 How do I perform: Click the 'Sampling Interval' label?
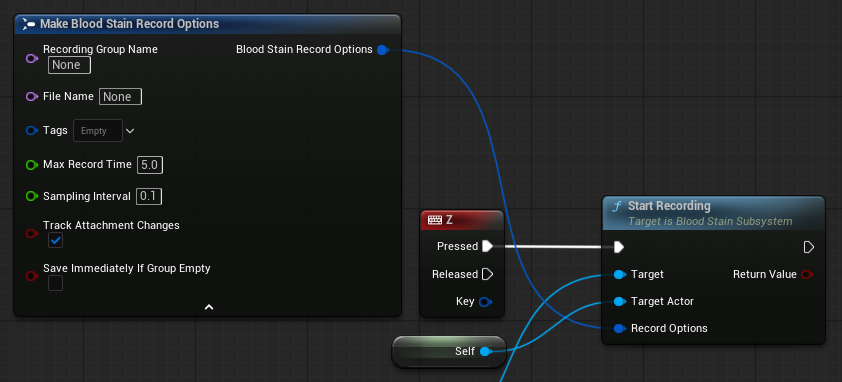[x=86, y=197]
